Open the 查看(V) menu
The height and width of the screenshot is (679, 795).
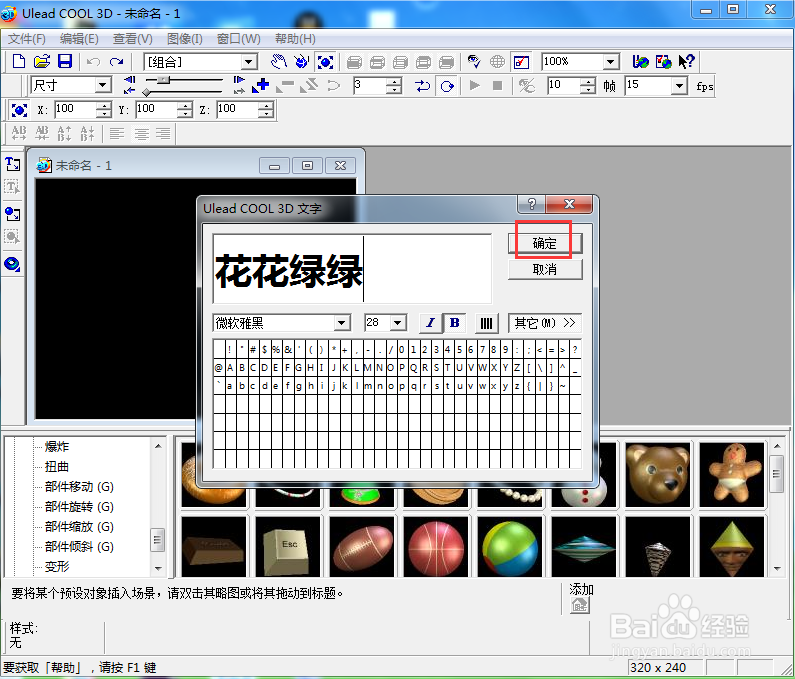click(x=133, y=39)
